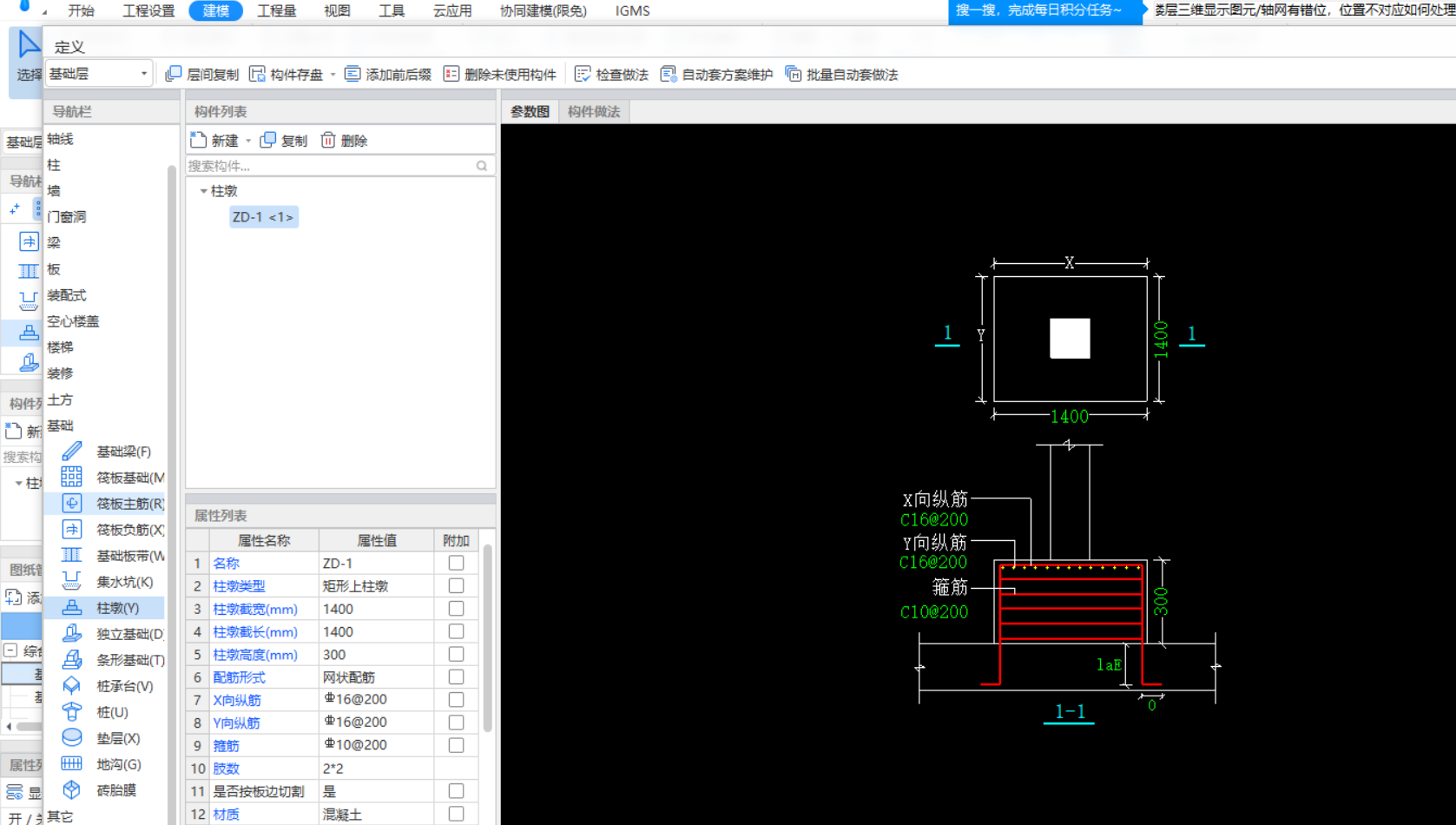
Task: Click the 配筋形式 property name link
Action: (x=239, y=677)
